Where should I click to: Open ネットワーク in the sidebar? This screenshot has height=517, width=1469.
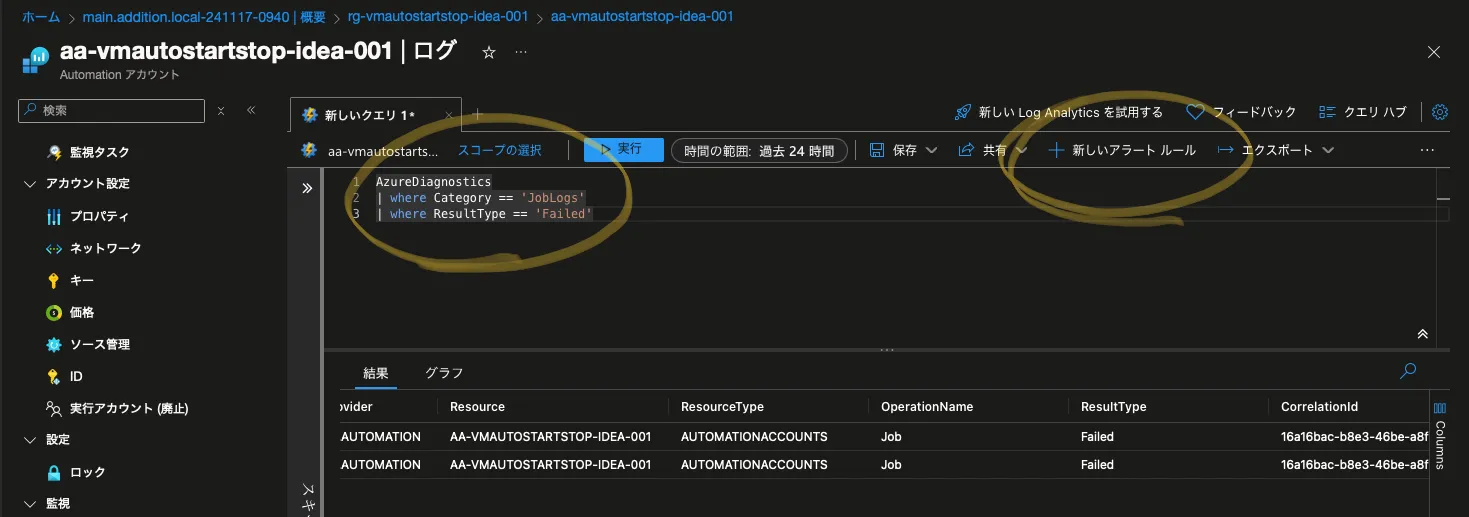pyautogui.click(x=94, y=248)
